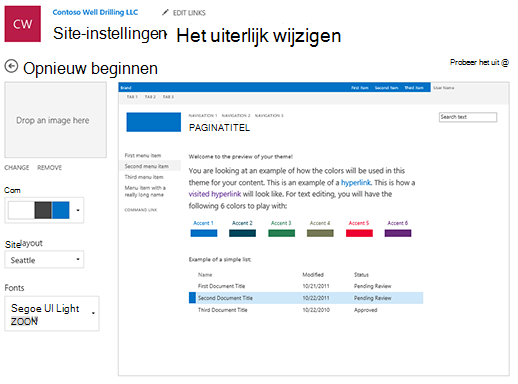Click the Het uiterlijk wijzigen heading
518x384 pixels.
tap(259, 35)
